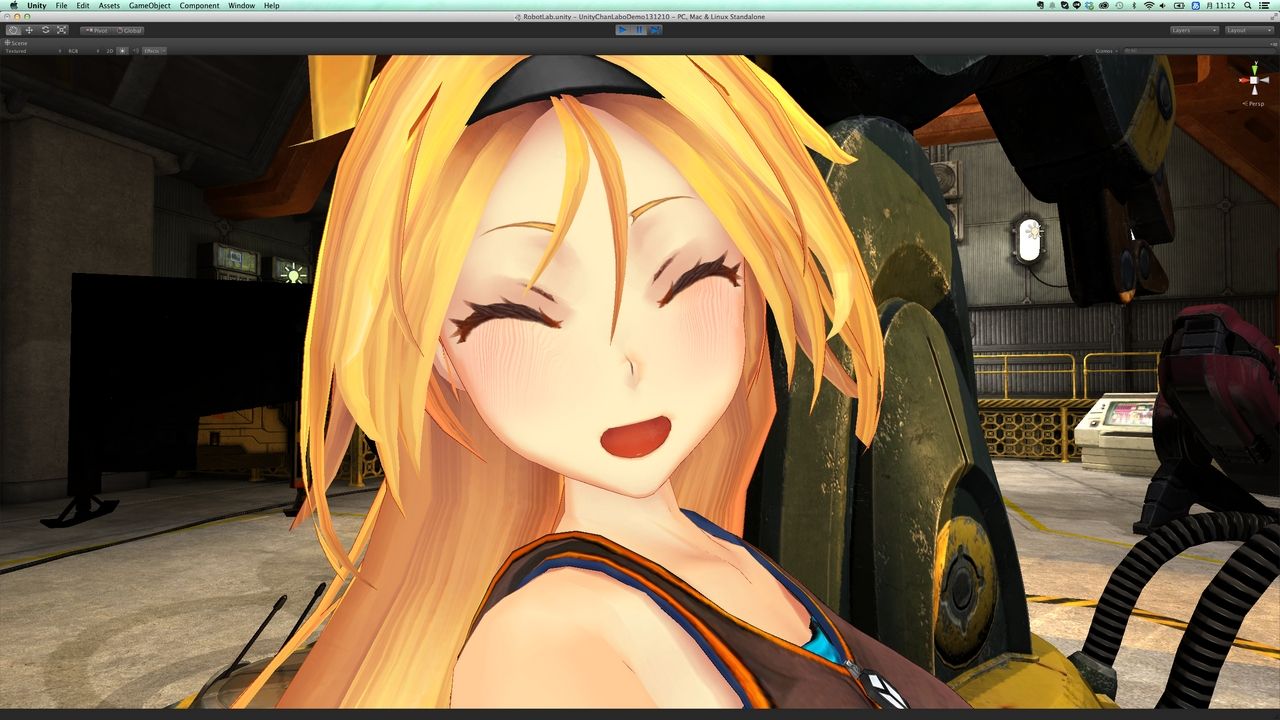Image resolution: width=1280 pixels, height=720 pixels.
Task: Open the Help menu
Action: tap(272, 6)
